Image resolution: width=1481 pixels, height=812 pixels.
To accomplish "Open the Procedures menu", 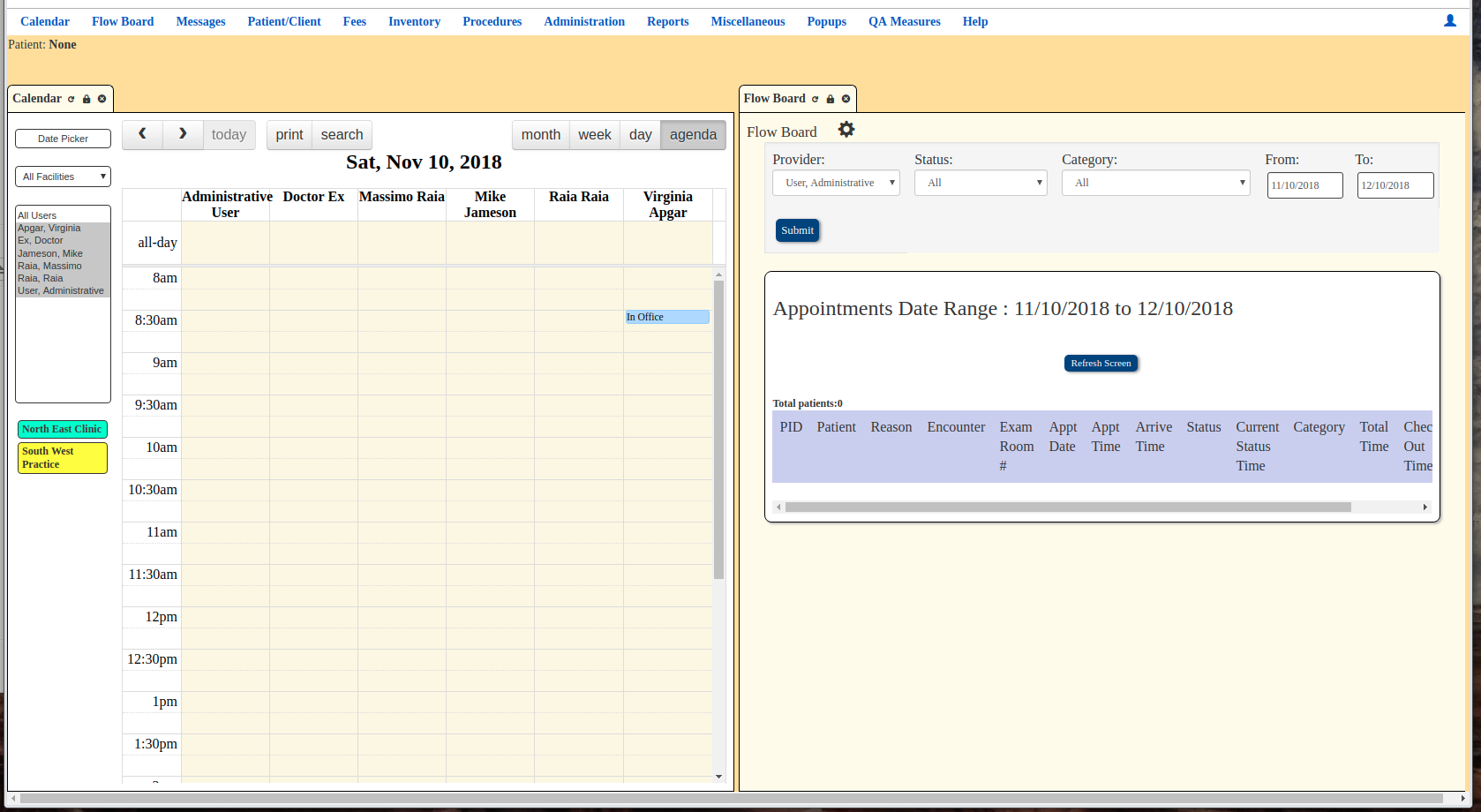I will click(x=492, y=21).
